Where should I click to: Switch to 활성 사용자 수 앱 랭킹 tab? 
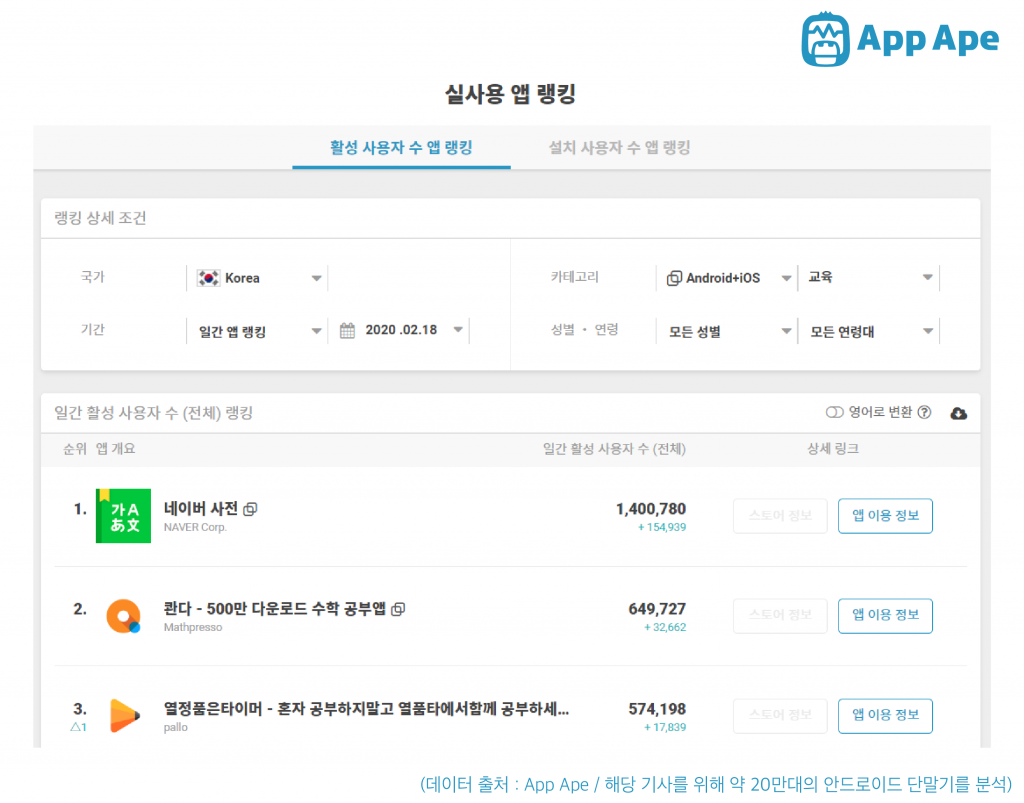coord(401,148)
